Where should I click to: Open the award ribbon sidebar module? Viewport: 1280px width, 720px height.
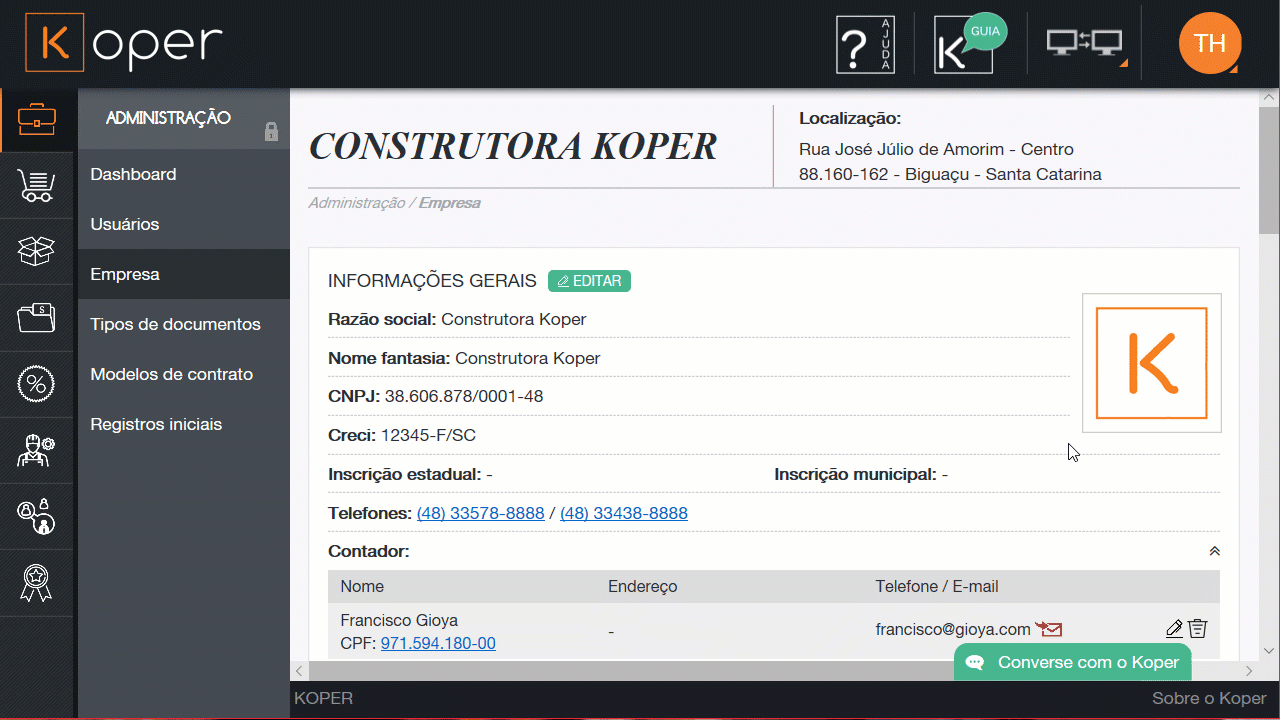pos(37,582)
